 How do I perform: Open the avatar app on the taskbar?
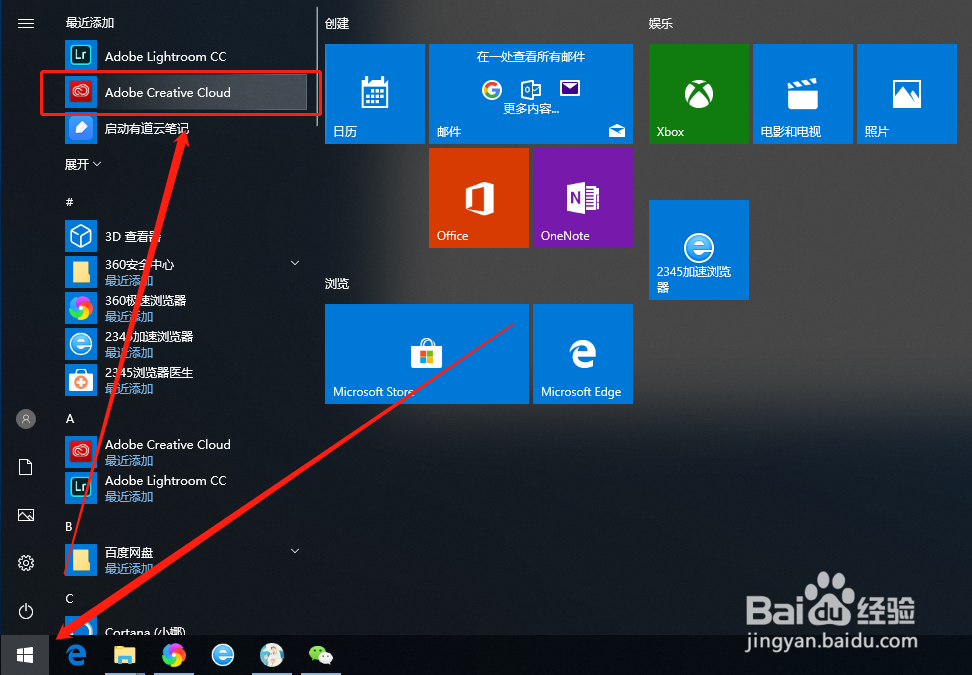click(x=272, y=655)
